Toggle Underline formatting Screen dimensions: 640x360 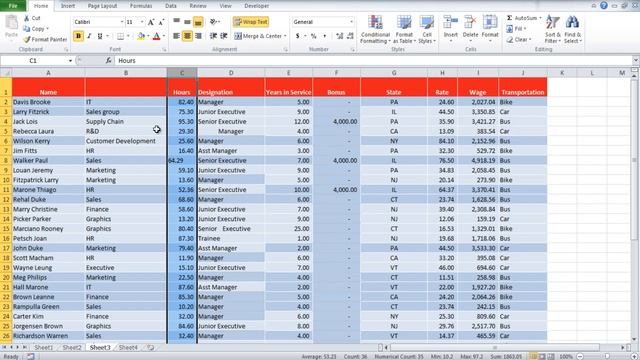tap(100, 36)
